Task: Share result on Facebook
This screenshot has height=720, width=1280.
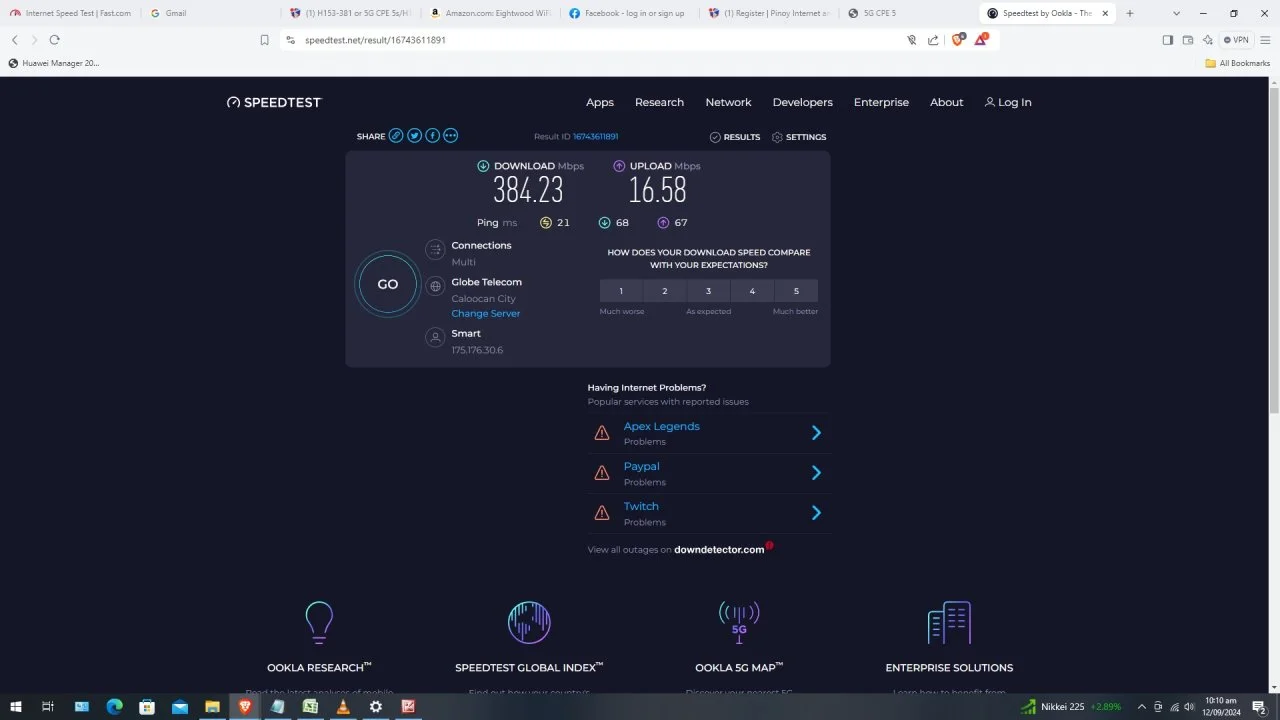Action: (432, 136)
